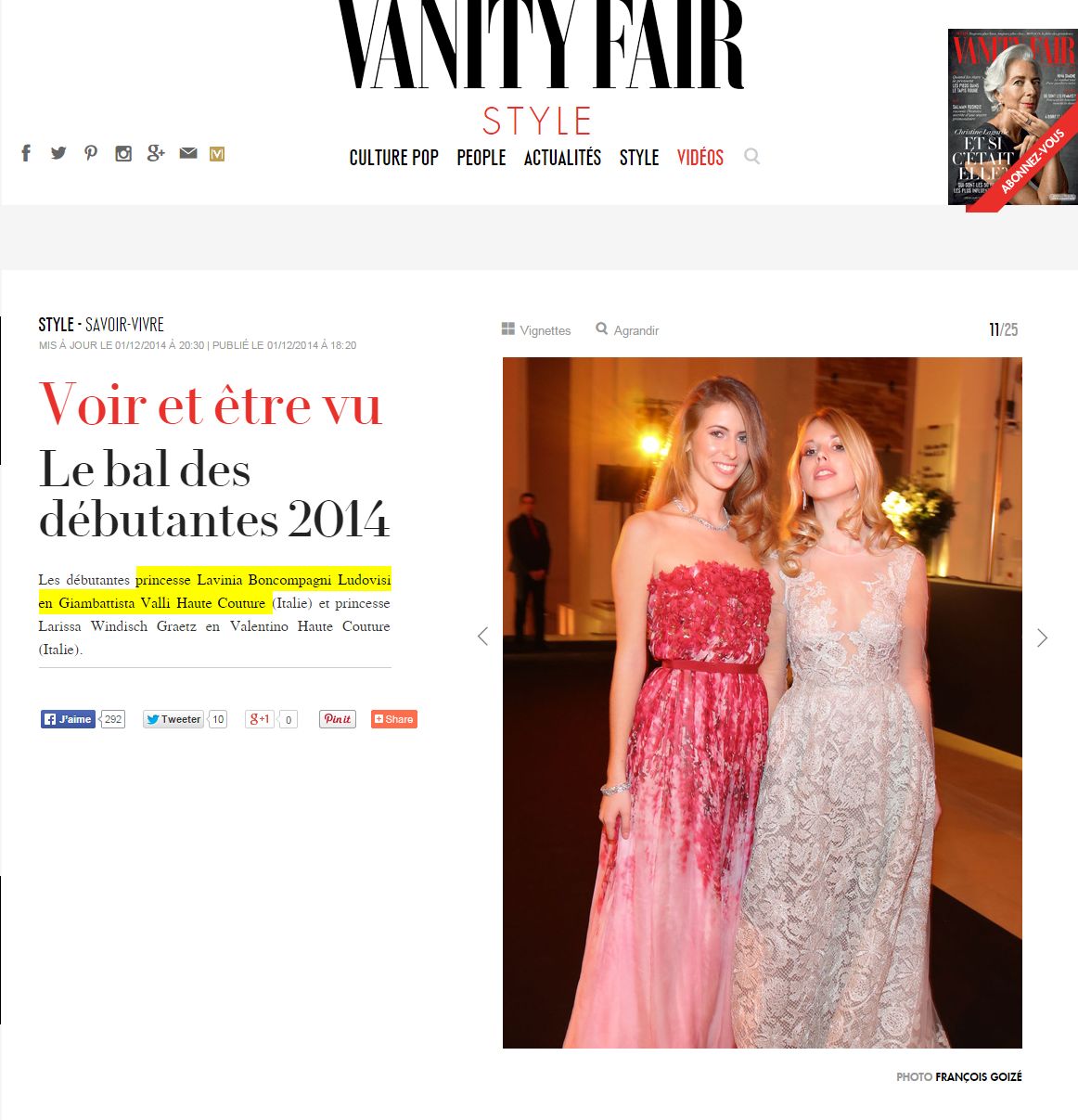
Task: Go to the previous photo with the left arrow
Action: coord(482,637)
